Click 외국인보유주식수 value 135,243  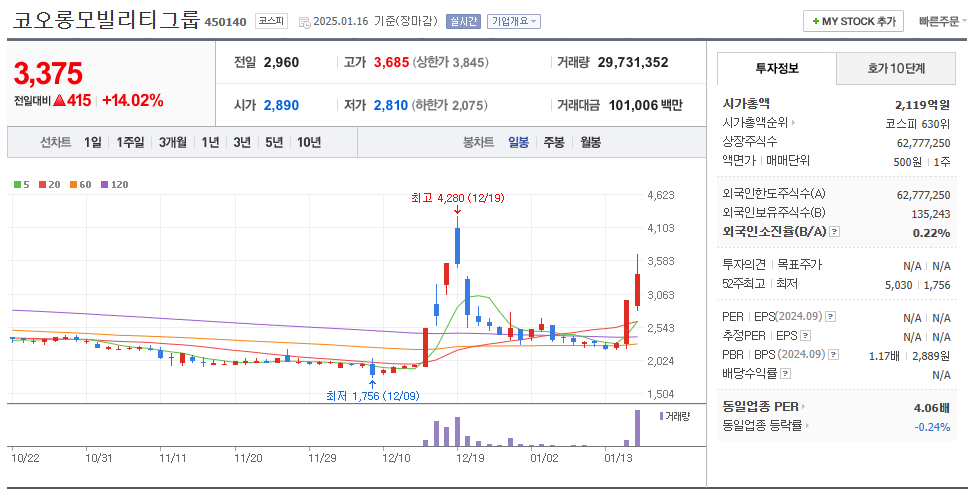click(931, 214)
